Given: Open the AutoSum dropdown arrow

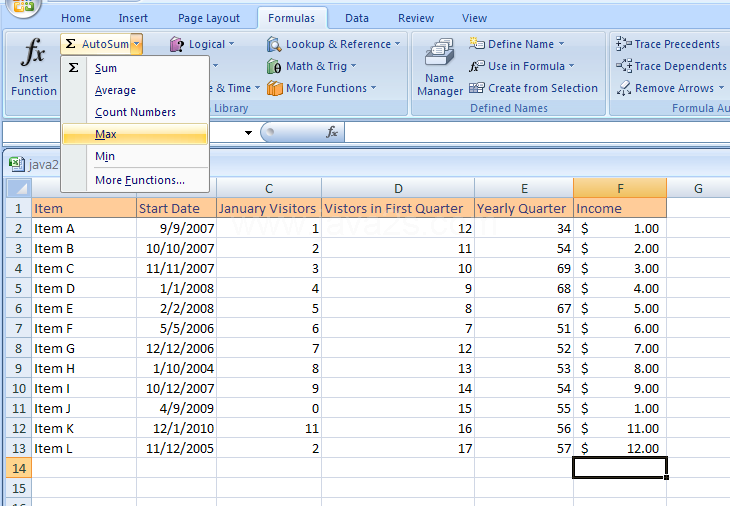Looking at the screenshot, I should pyautogui.click(x=136, y=44).
